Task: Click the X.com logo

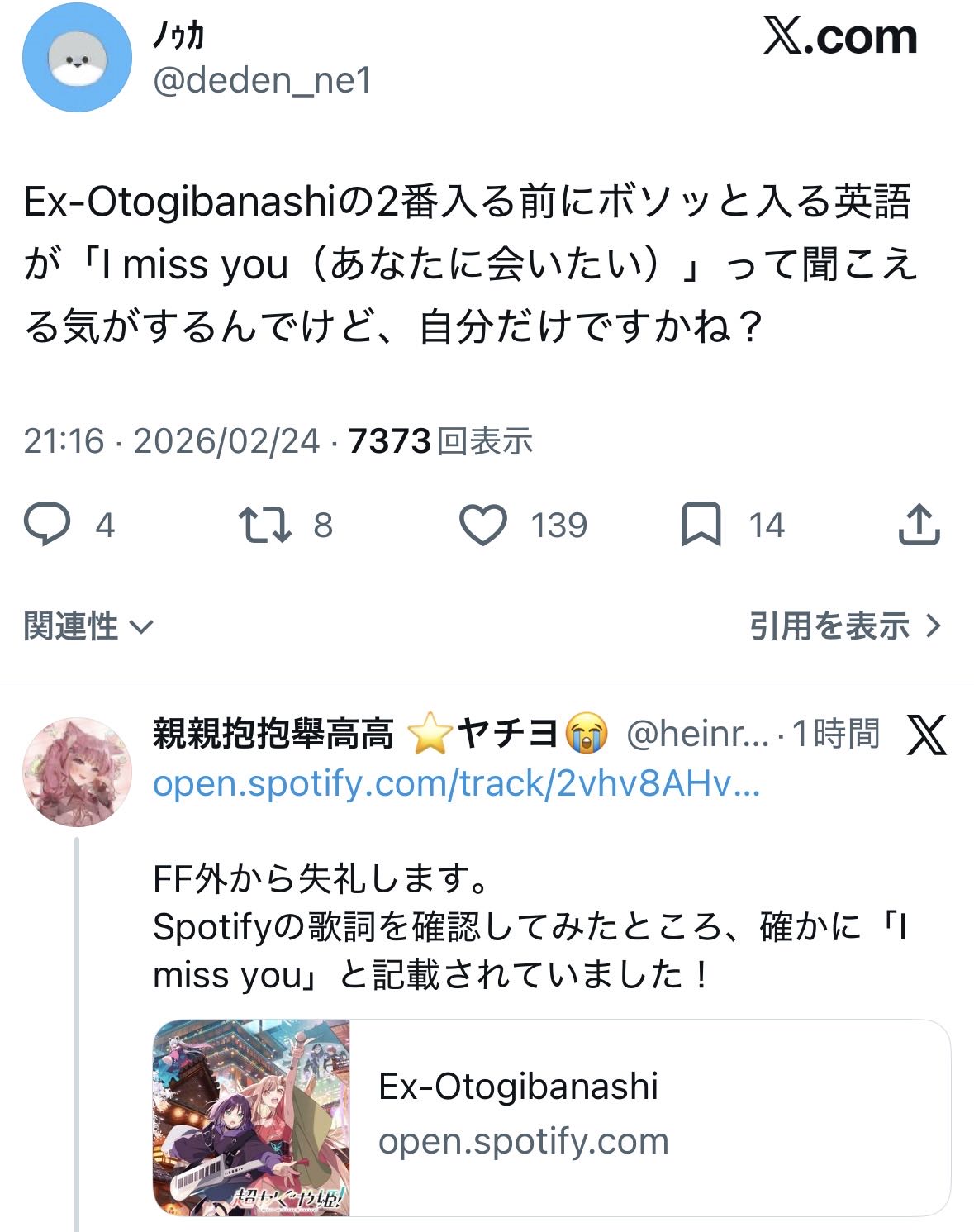Action: 840,36
